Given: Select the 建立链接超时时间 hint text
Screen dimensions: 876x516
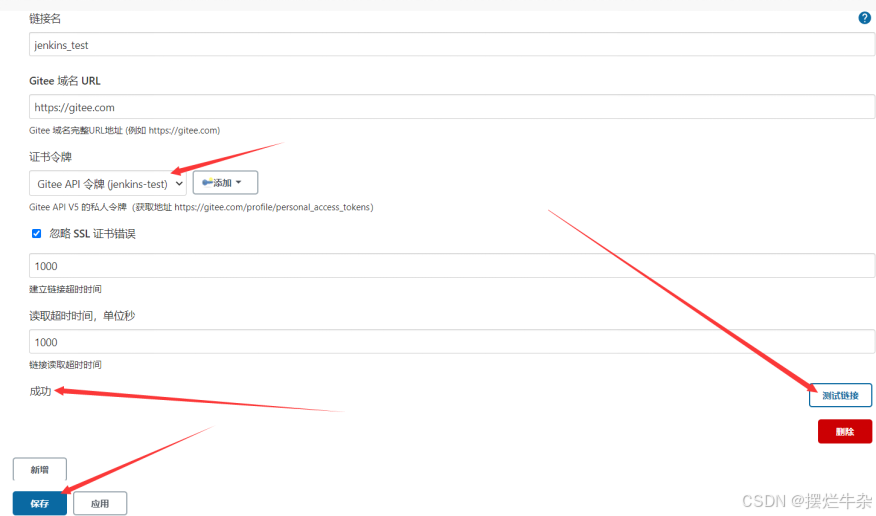Looking at the screenshot, I should pos(65,289).
